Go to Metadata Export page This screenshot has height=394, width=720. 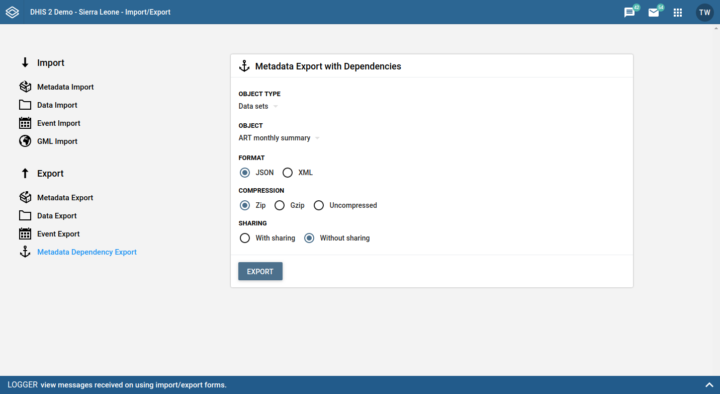pyautogui.click(x=65, y=197)
